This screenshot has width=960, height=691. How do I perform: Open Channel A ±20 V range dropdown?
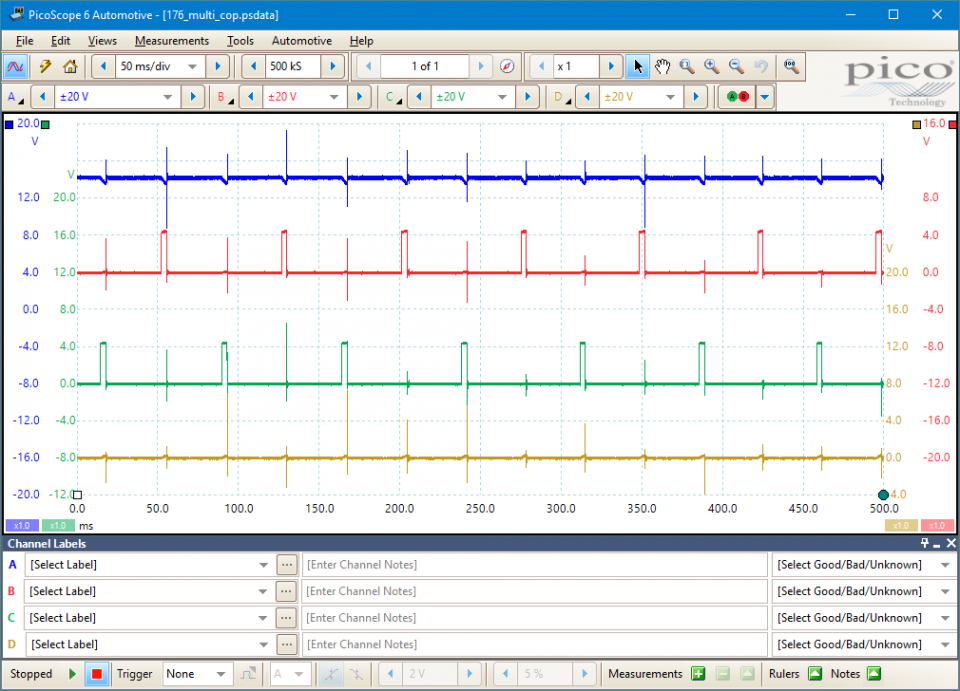(x=167, y=97)
